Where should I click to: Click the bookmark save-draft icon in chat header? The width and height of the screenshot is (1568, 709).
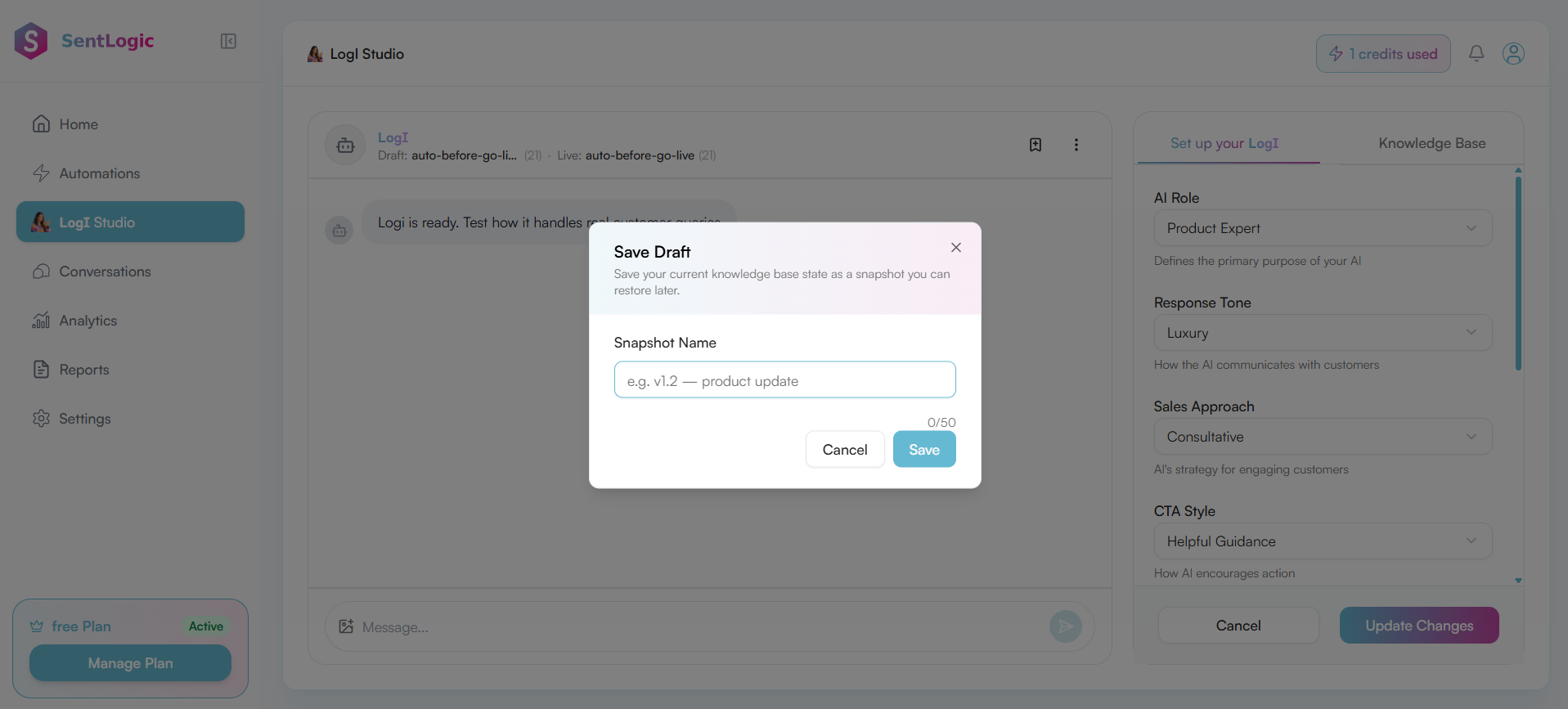click(x=1036, y=145)
